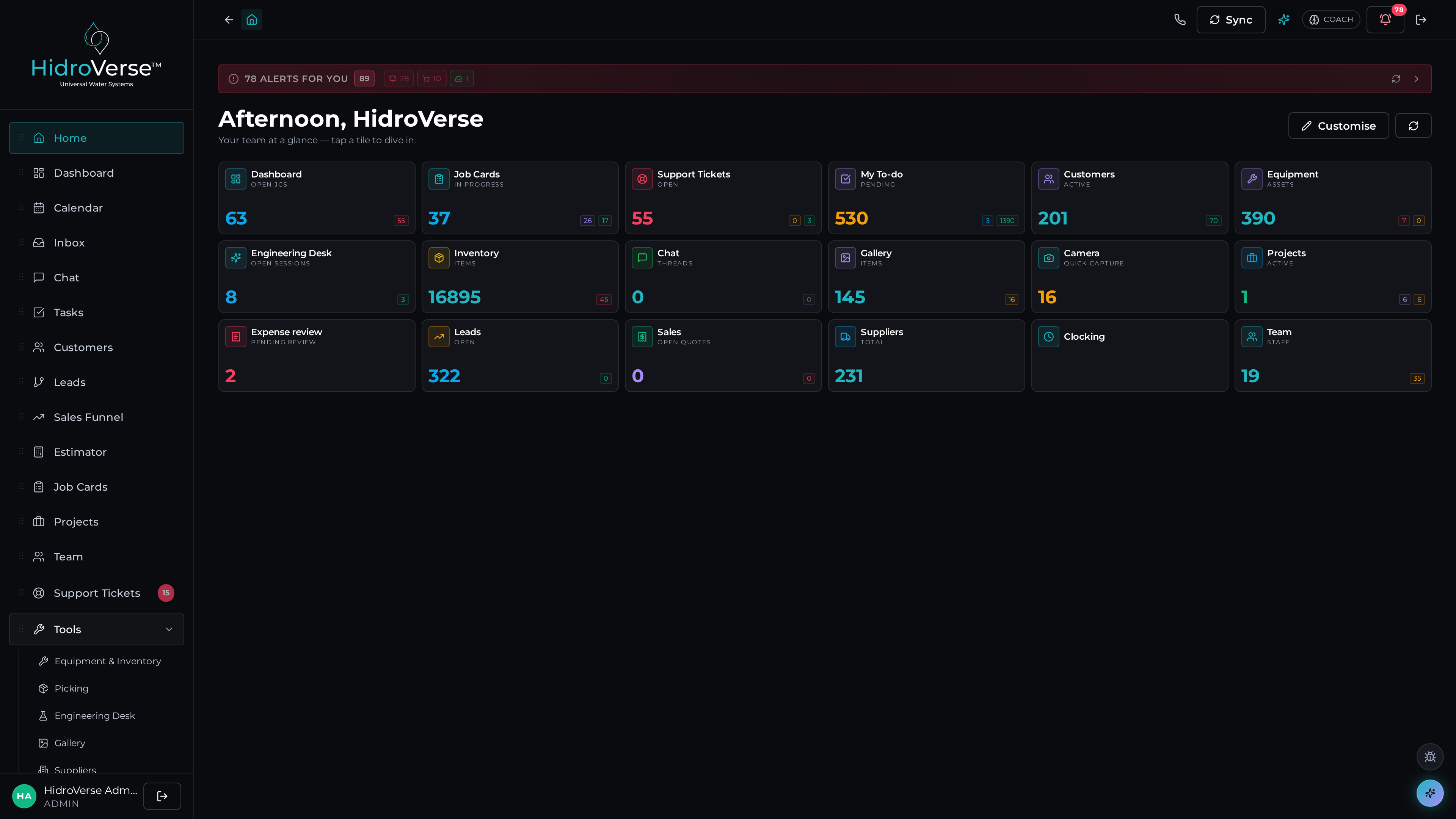Click the Job Cards tile clipboard icon
The height and width of the screenshot is (819, 1456).
click(x=439, y=179)
